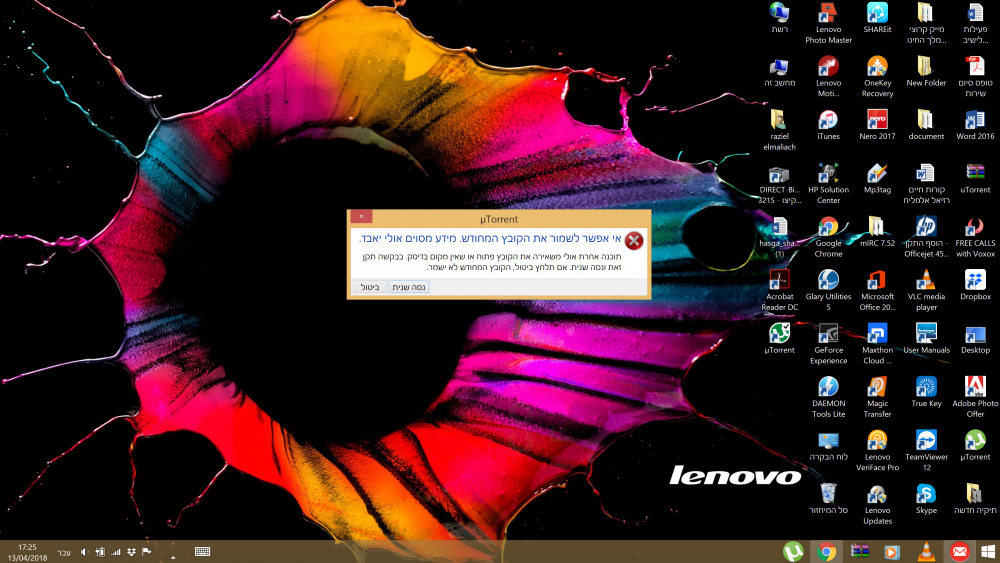Open the 17:25 clock and date
The height and width of the screenshot is (563, 1000).
(27, 552)
